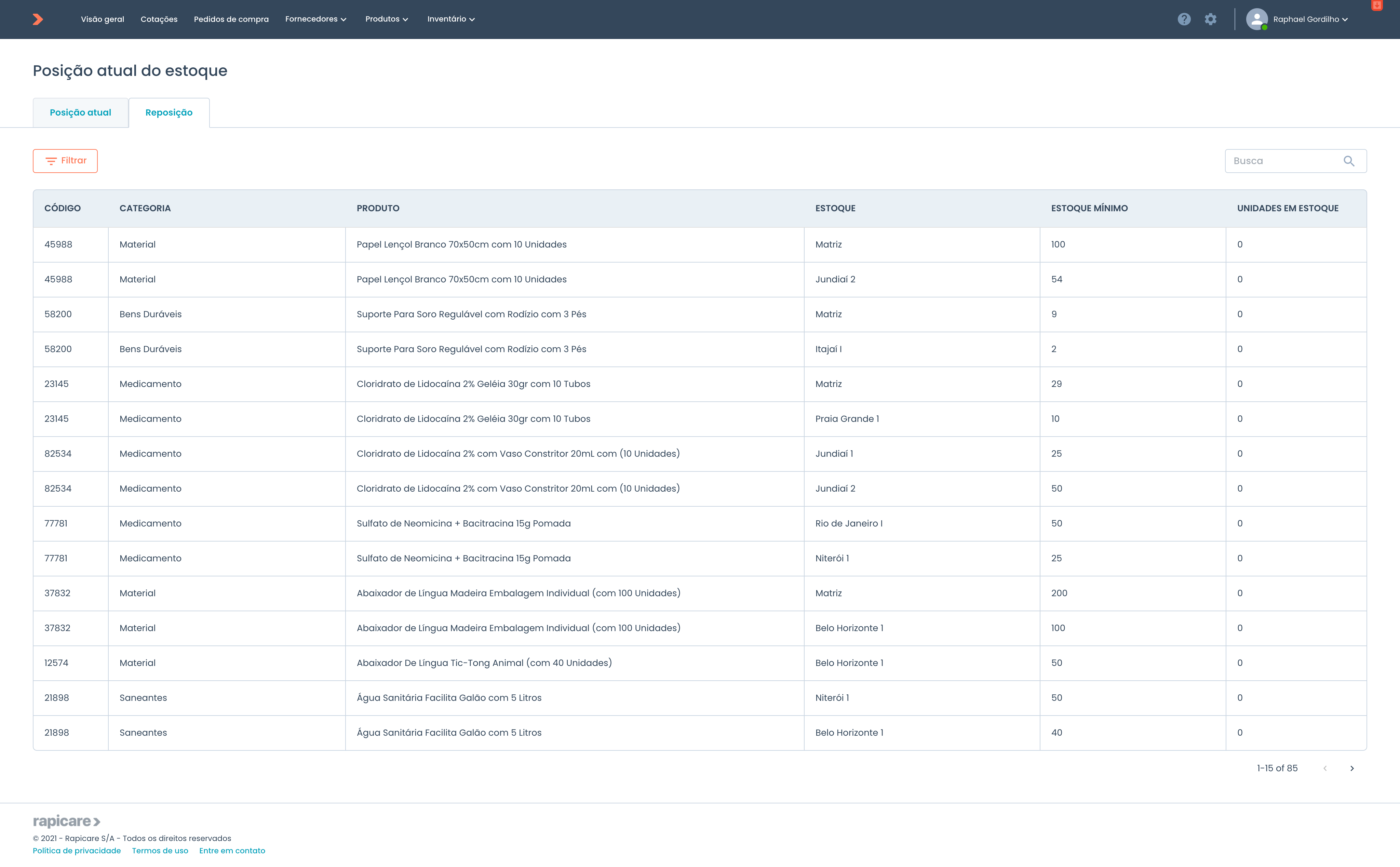1400x867 pixels.
Task: Sort by the Estoque Mínimo column header
Action: (x=1089, y=209)
